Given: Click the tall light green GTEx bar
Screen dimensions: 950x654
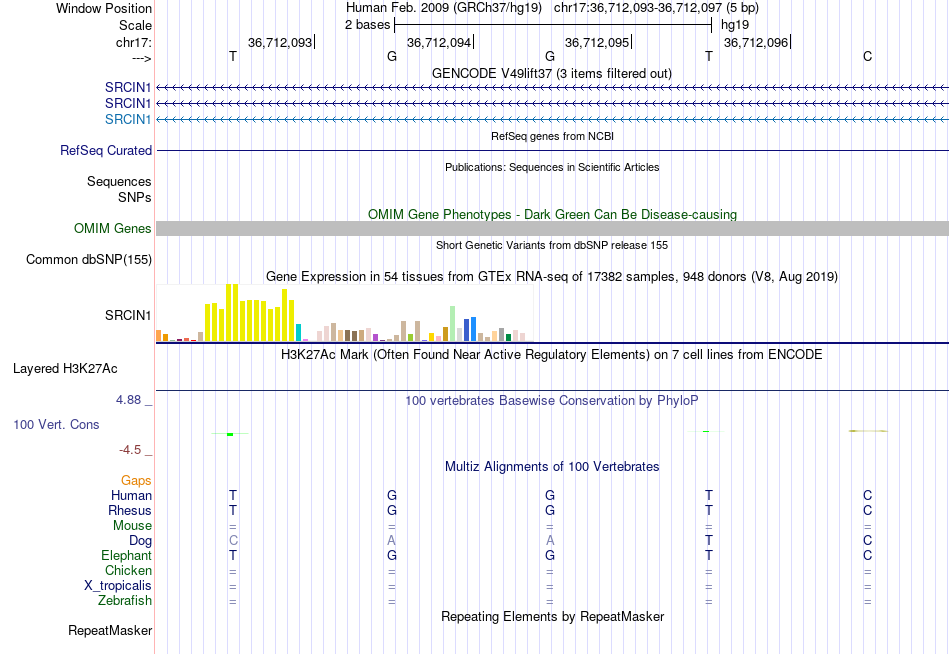Looking at the screenshot, I should tap(452, 324).
